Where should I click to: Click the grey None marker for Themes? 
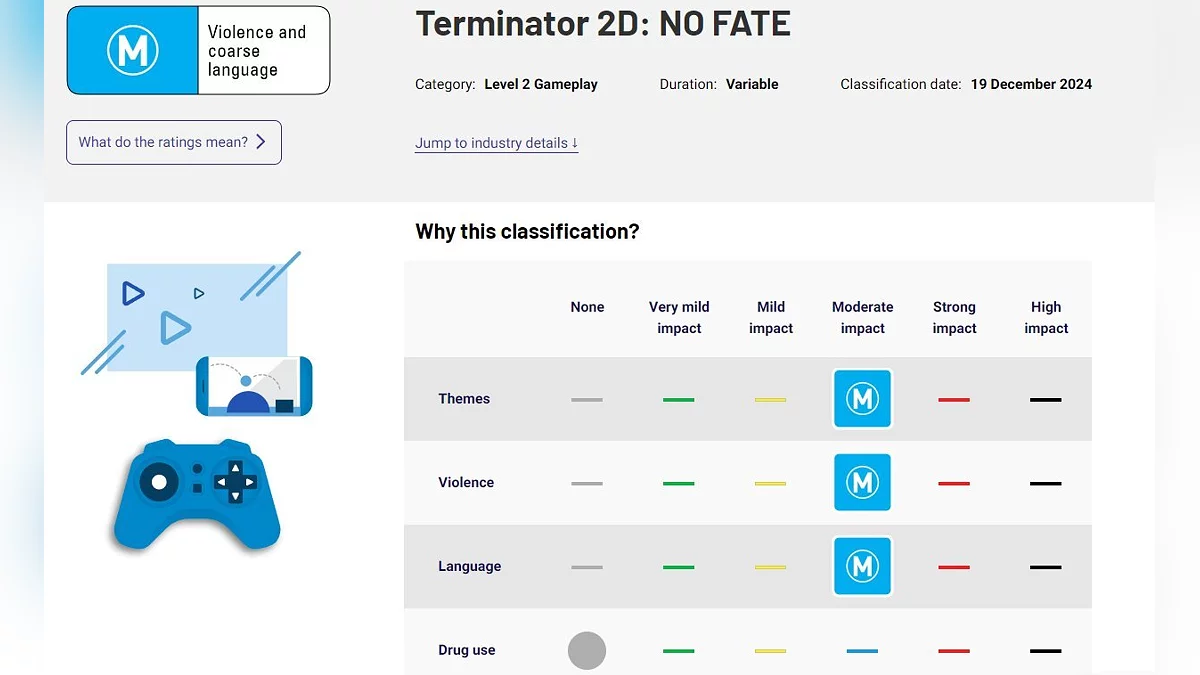point(587,400)
